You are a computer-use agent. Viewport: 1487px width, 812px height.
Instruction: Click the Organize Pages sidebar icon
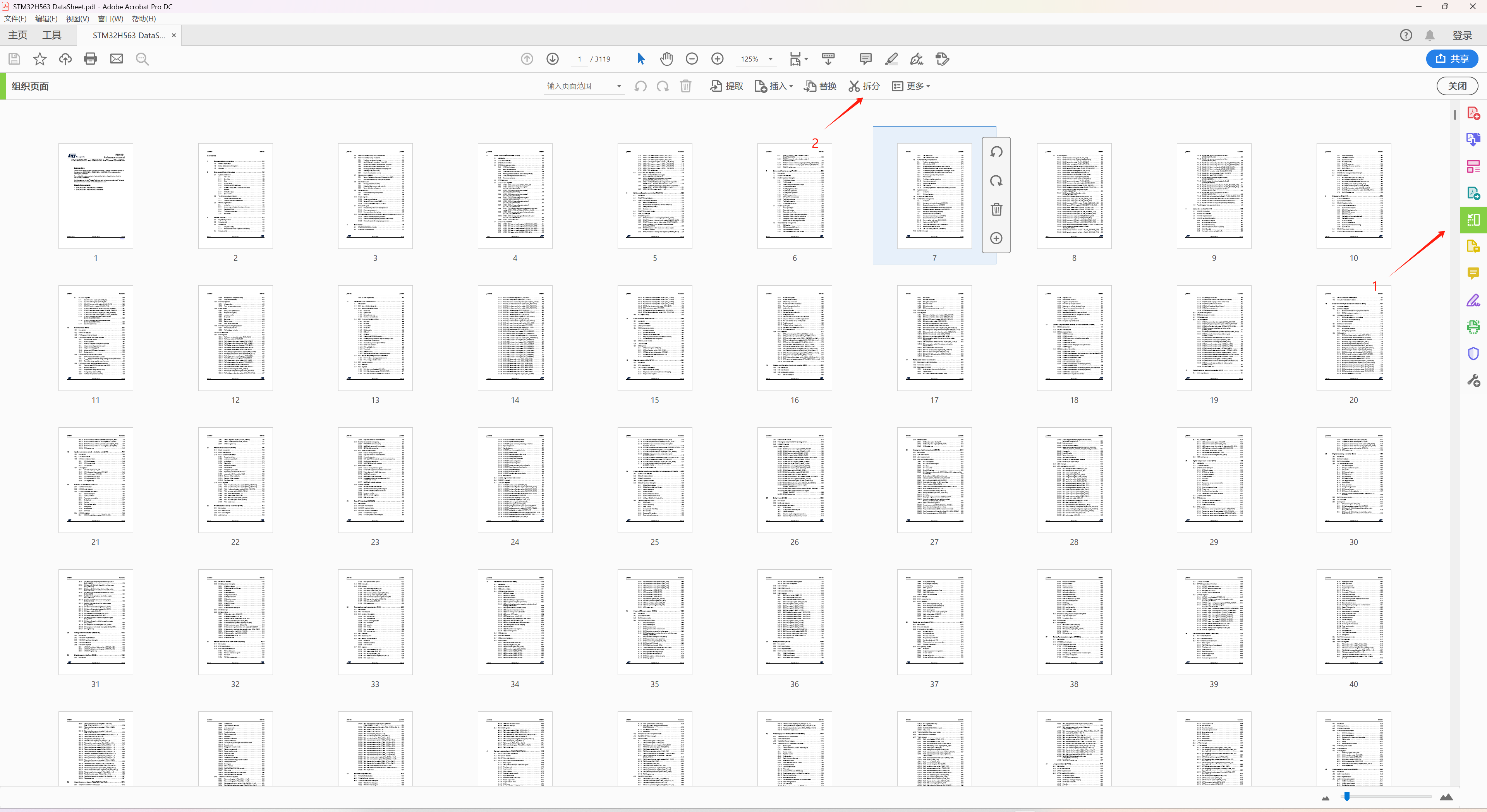coord(1473,220)
